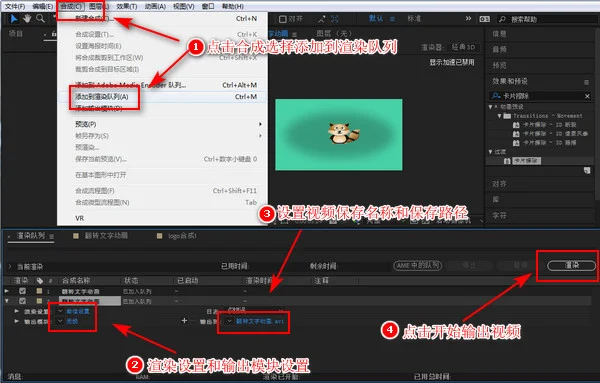This screenshot has width=600, height=383.
Task: Open the 动画(A) menu
Action: tap(155, 6)
